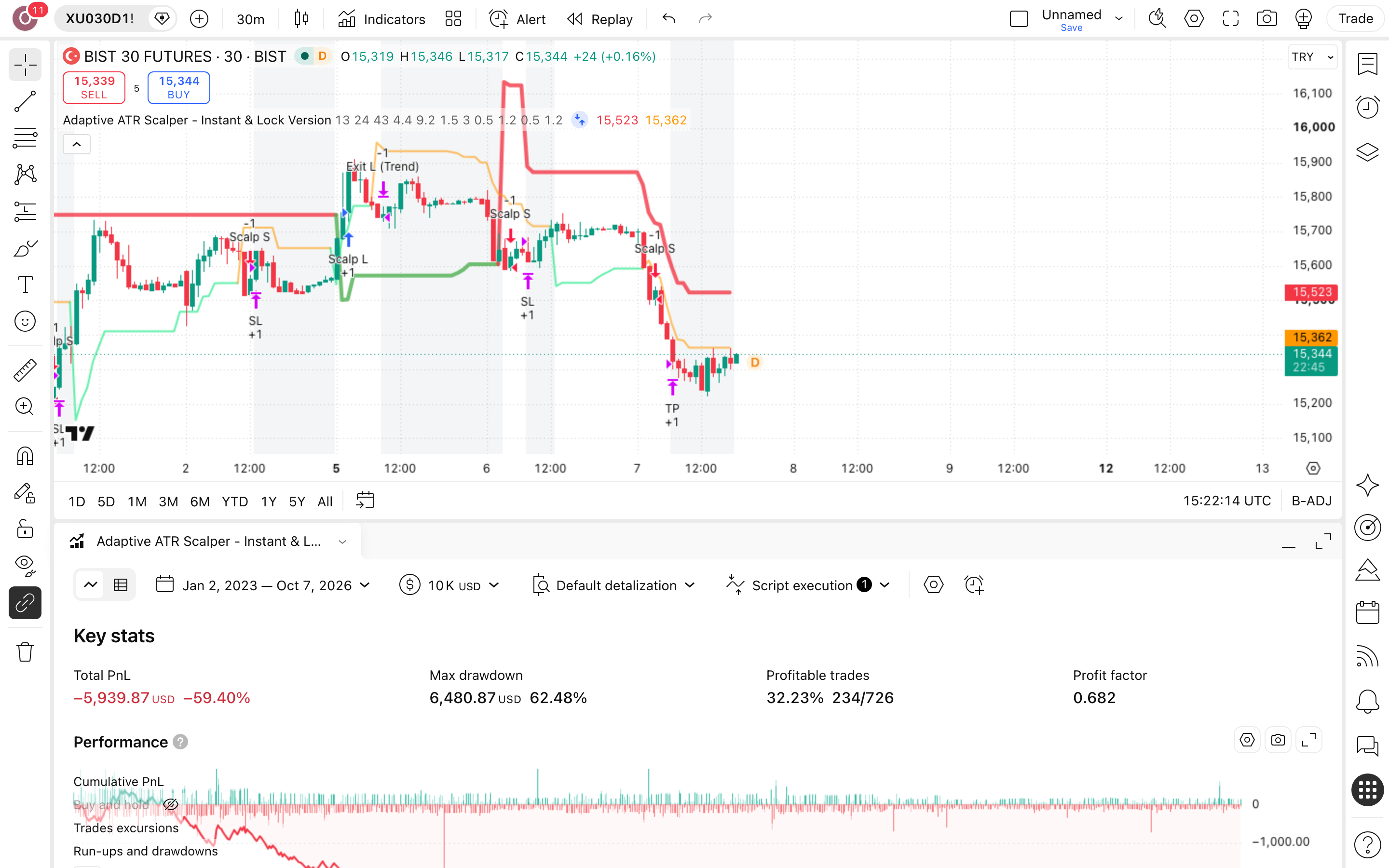Click the XU030D1! symbol search field
Viewport: 1389px width, 868px height.
pos(100,18)
